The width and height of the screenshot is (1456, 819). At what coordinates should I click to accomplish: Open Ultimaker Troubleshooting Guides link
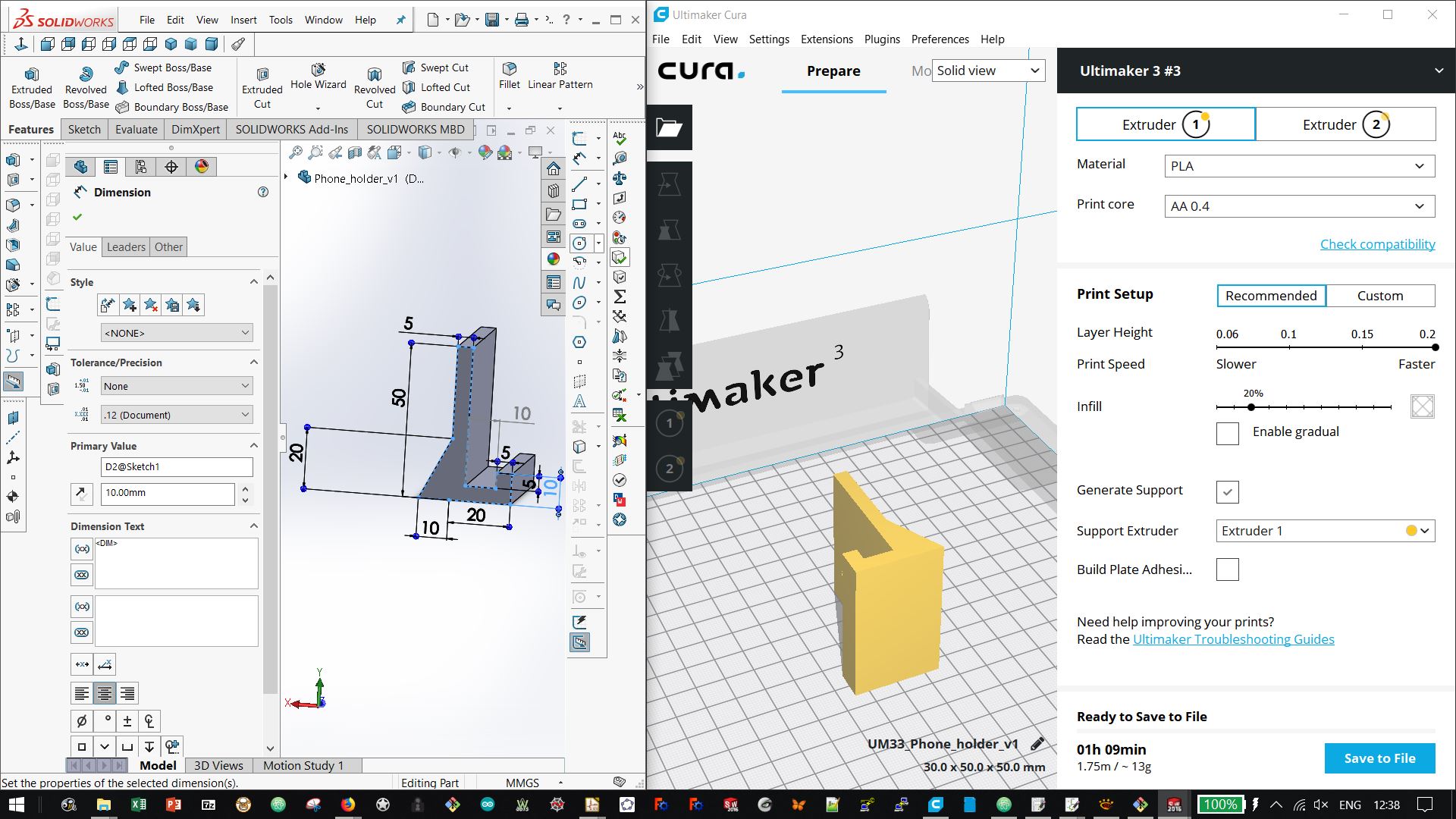coord(1233,639)
